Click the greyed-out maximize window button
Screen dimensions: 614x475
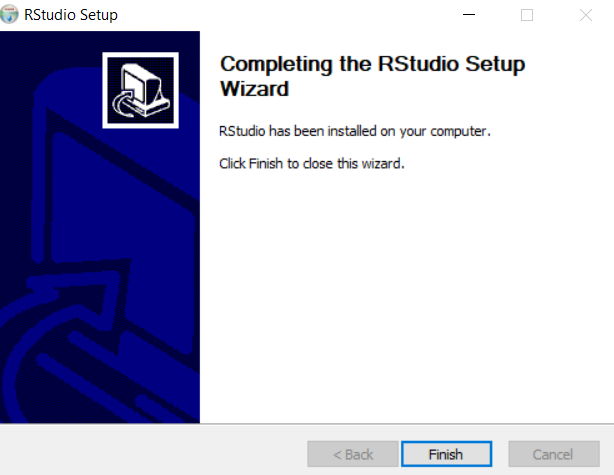[x=527, y=15]
